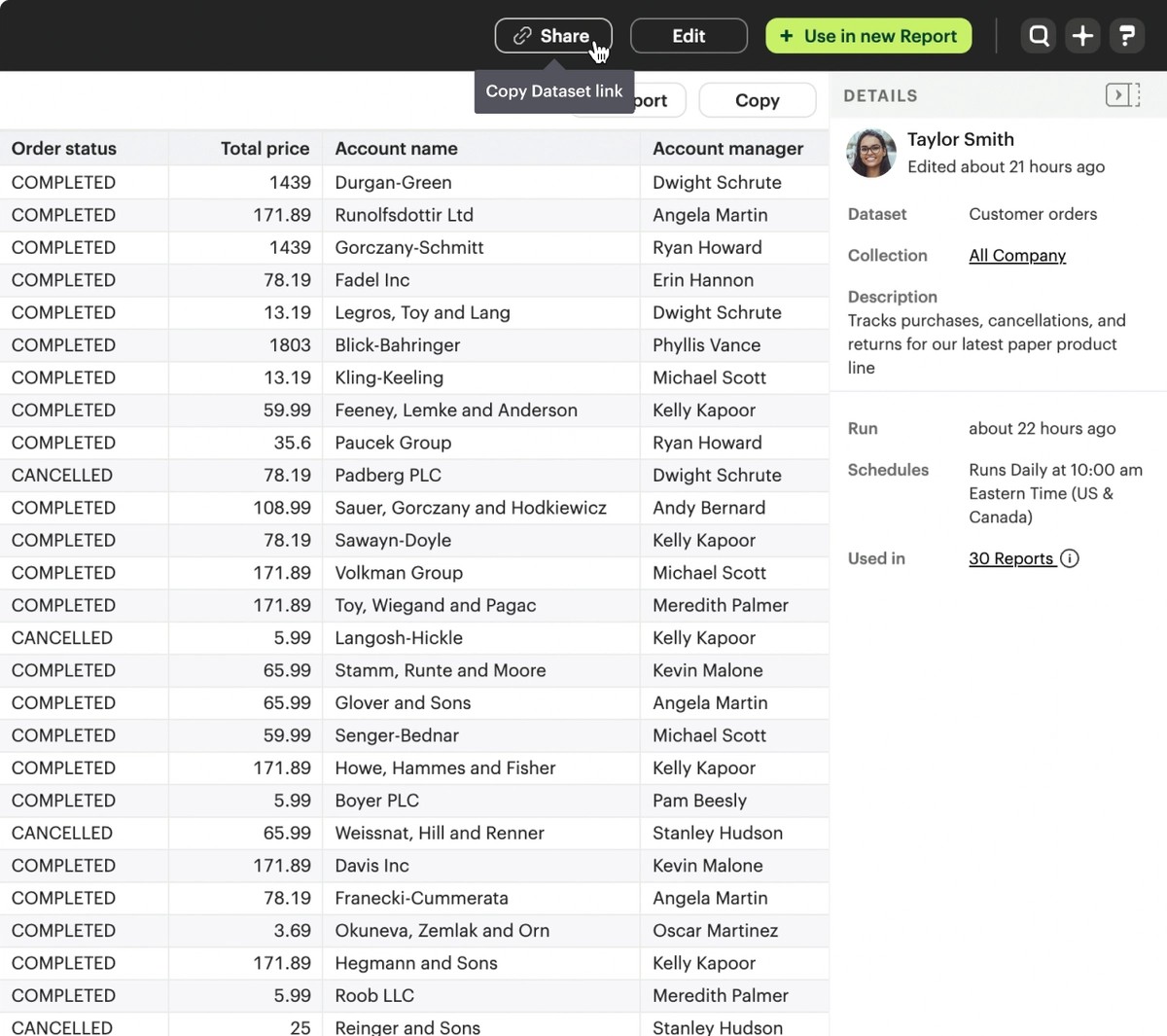Screen dimensions: 1167x1036
Task: Click the plus icon to create something new
Action: click(x=1081, y=35)
